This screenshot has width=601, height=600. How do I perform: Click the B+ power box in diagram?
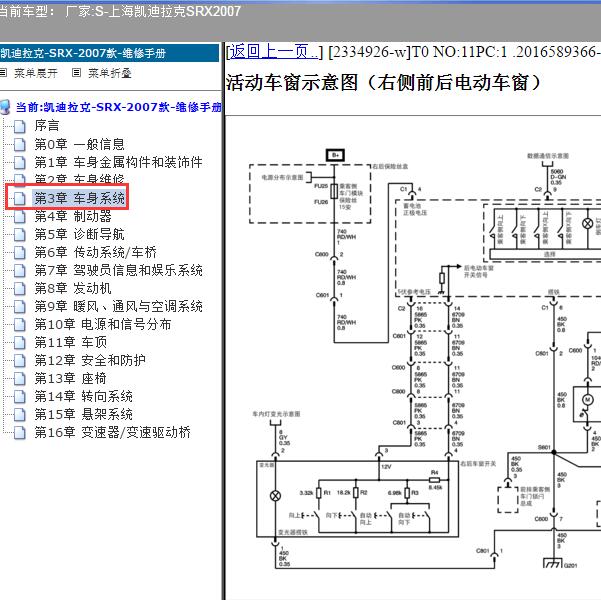coord(335,155)
